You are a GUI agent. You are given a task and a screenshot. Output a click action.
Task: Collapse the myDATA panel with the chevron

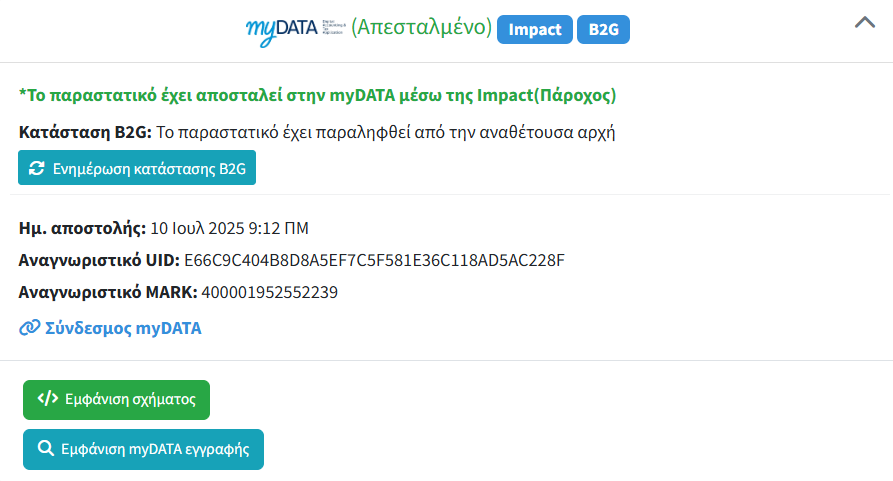pos(864,24)
